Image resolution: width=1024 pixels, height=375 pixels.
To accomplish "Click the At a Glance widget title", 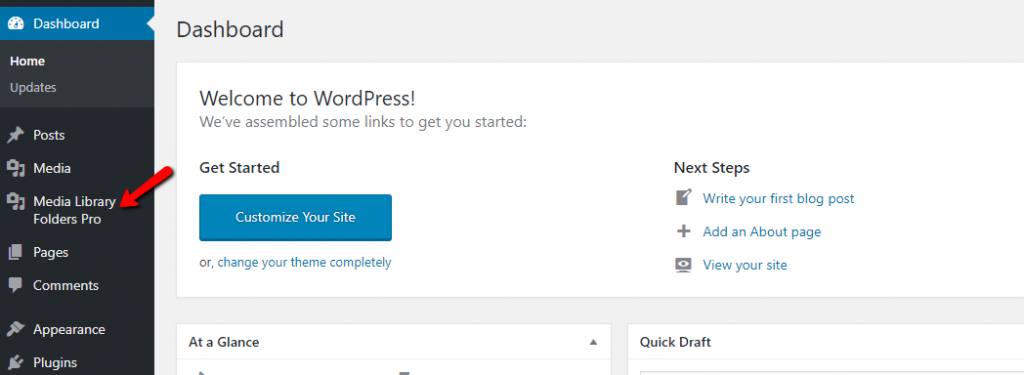I will pos(224,342).
